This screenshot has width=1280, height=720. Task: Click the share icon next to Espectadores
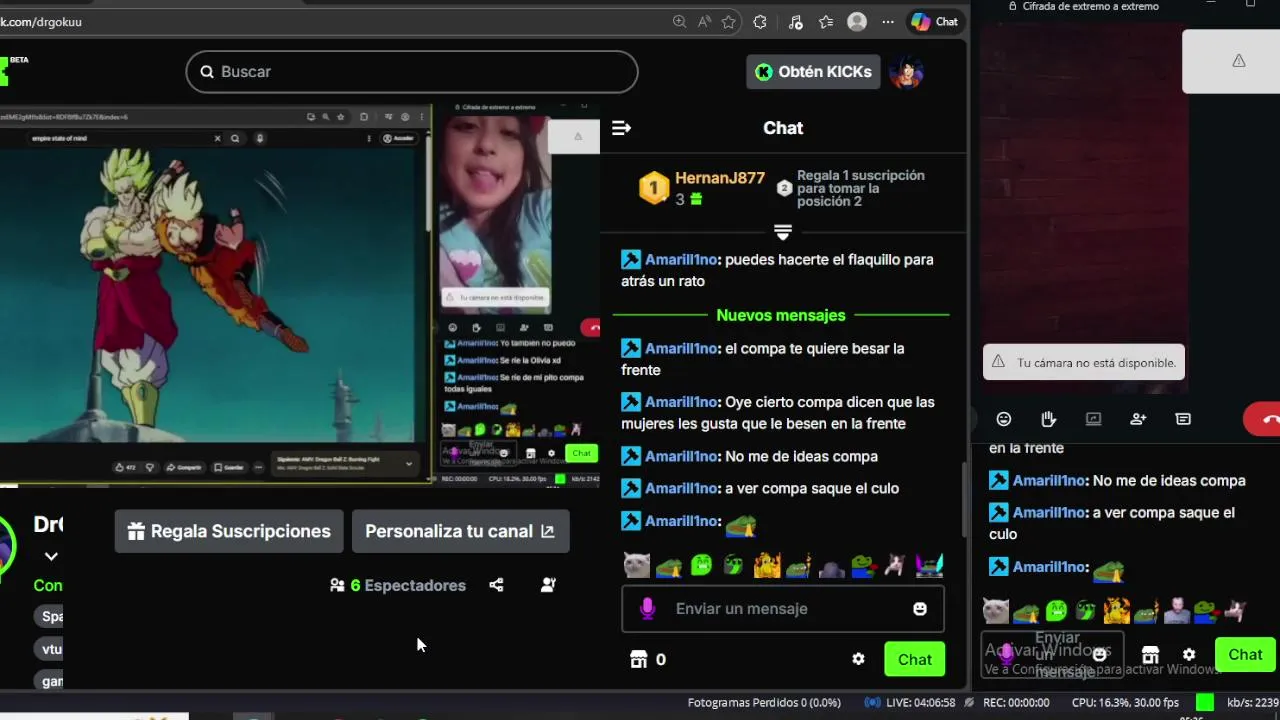496,585
